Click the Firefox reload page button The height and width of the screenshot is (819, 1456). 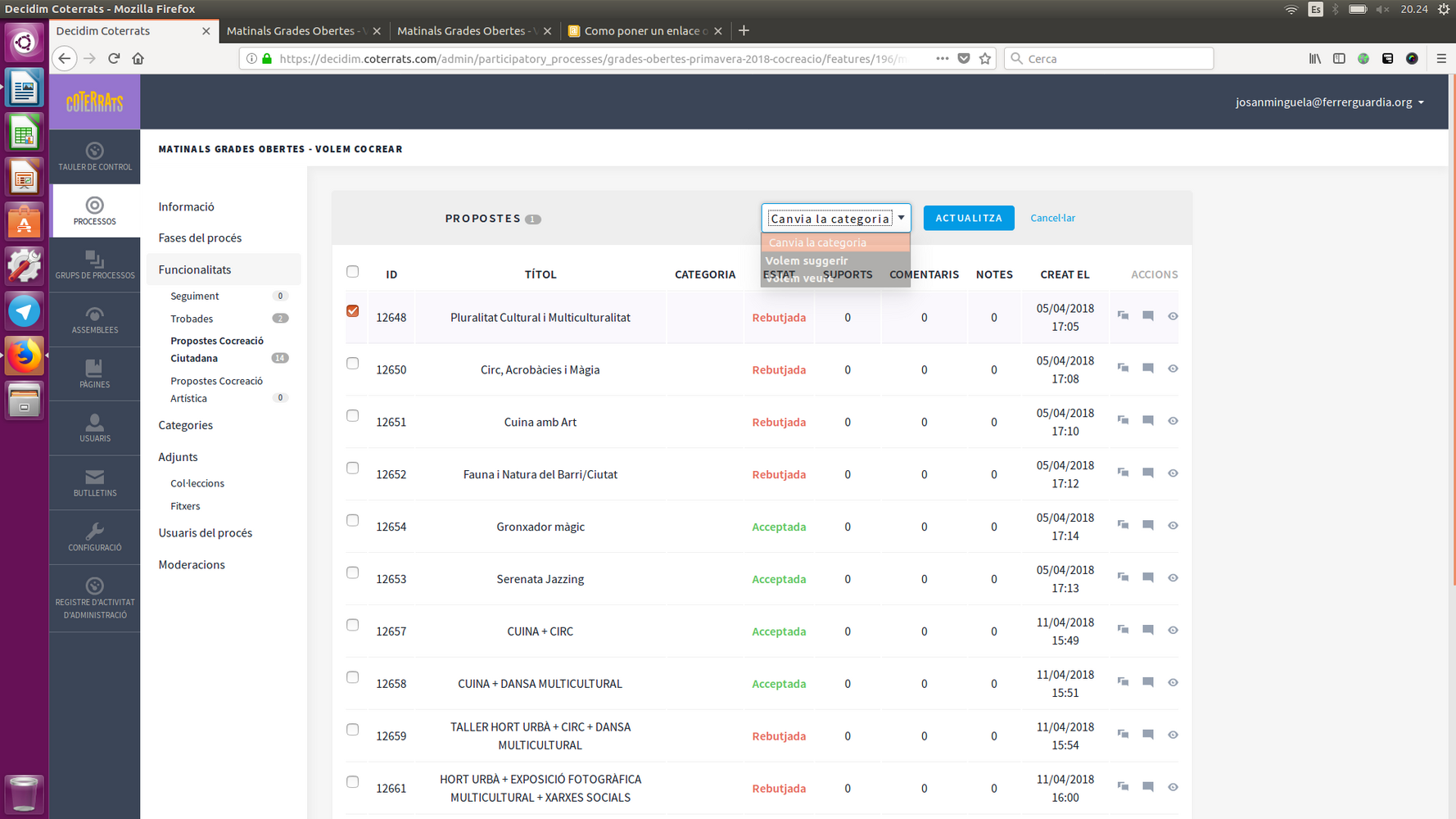pyautogui.click(x=114, y=58)
